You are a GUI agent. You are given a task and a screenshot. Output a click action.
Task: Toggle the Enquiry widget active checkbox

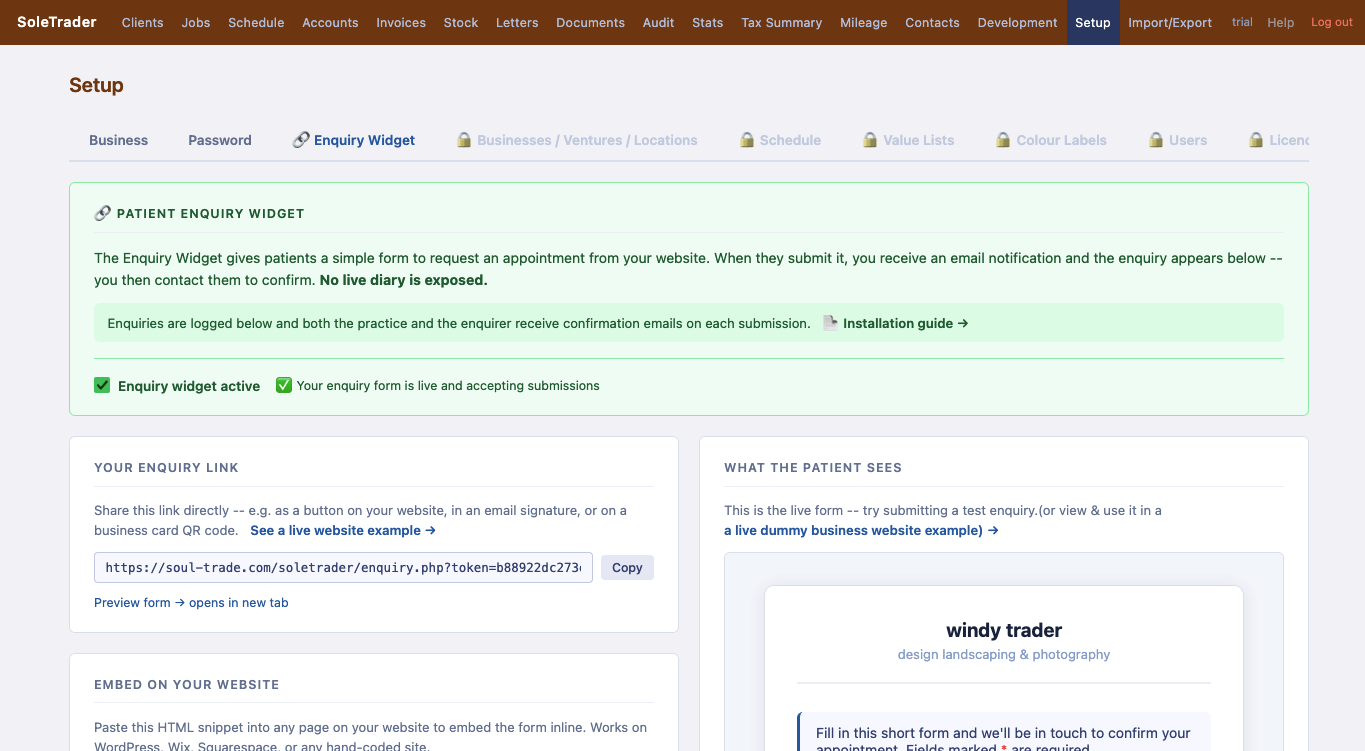pyautogui.click(x=102, y=385)
